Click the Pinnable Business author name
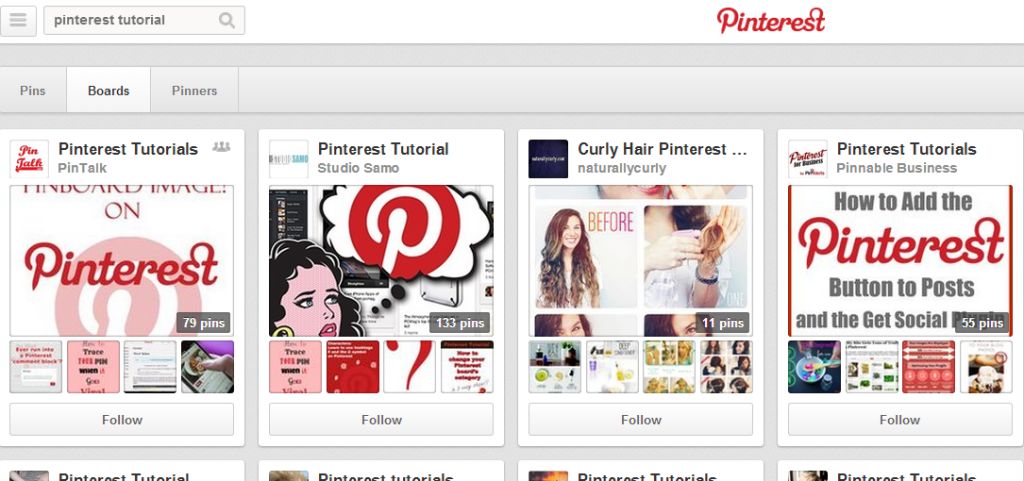The width and height of the screenshot is (1024, 481). pos(897,168)
